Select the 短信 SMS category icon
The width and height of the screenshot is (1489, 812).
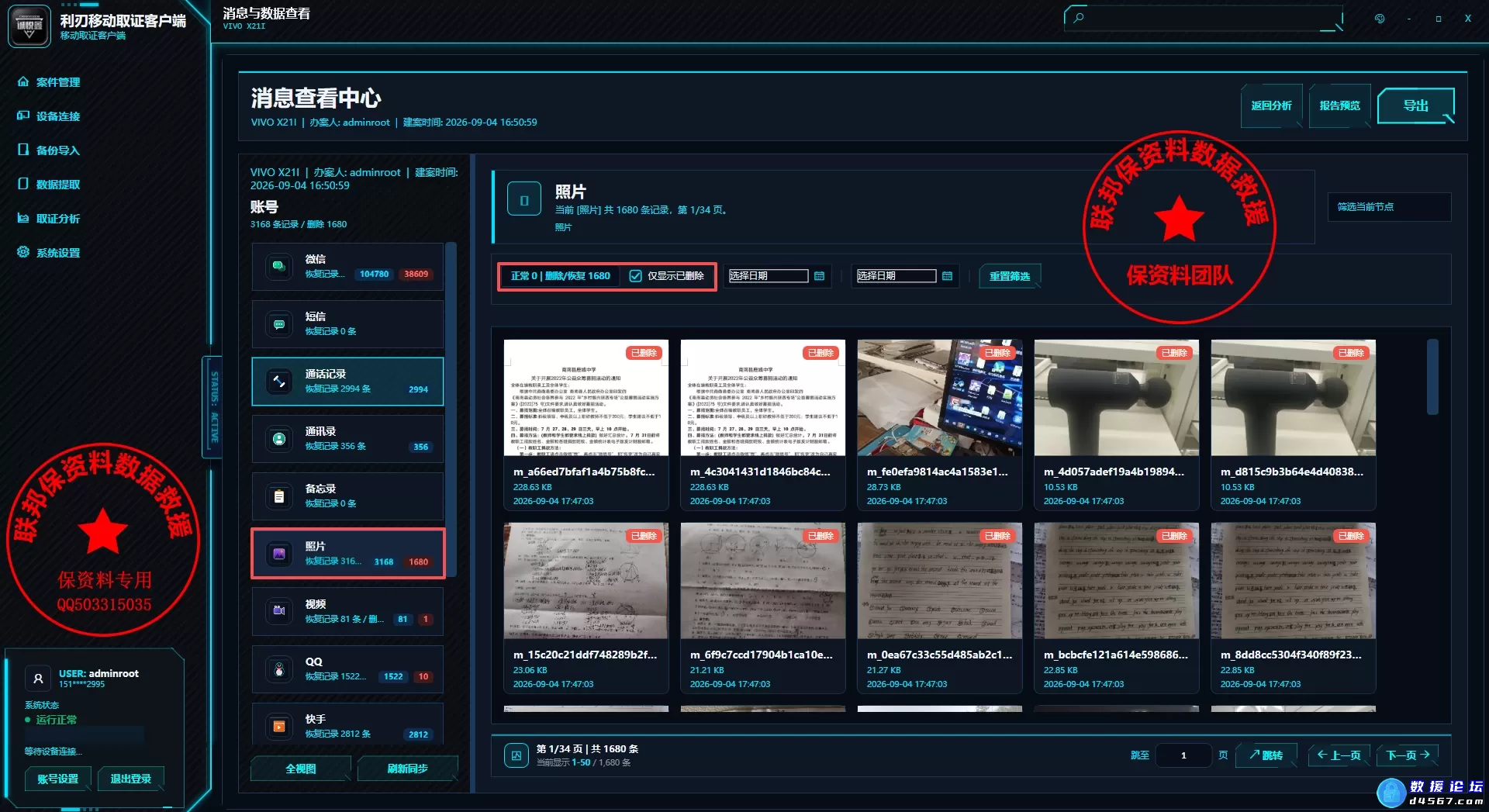tap(279, 324)
